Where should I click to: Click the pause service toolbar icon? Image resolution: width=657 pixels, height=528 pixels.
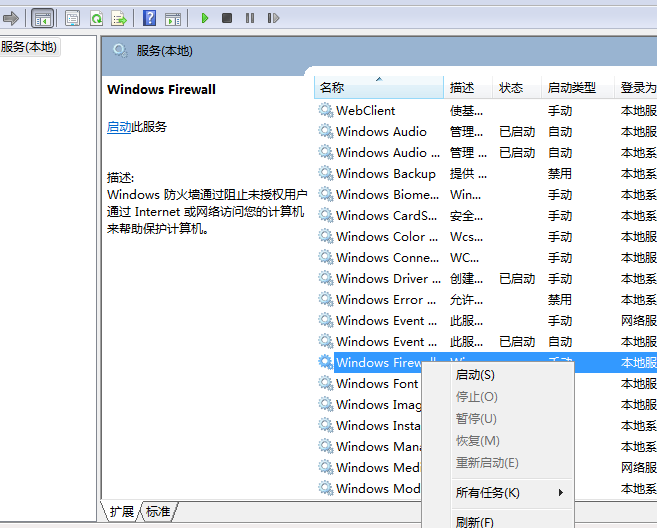(x=250, y=18)
